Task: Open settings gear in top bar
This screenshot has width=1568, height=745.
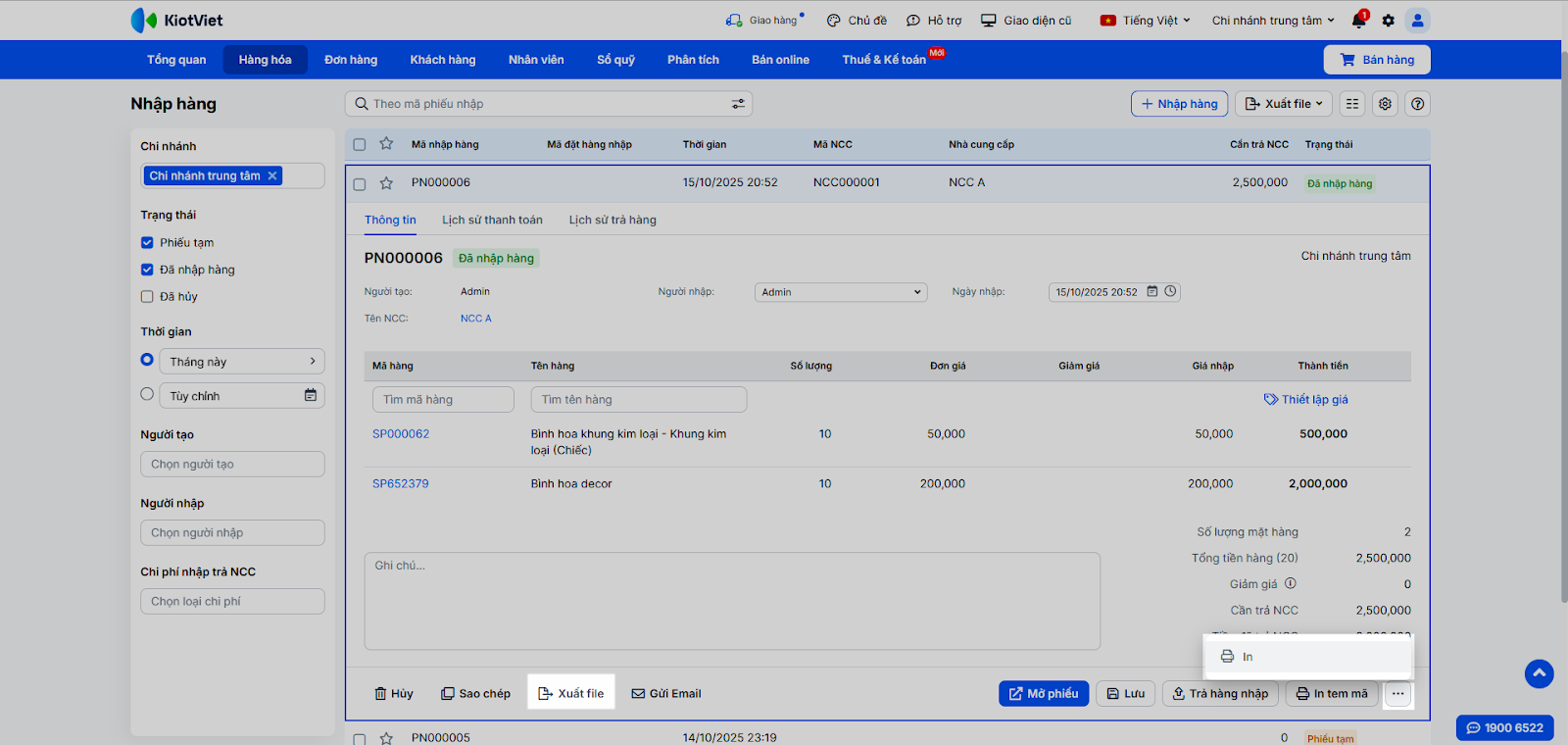Action: pos(1388,20)
